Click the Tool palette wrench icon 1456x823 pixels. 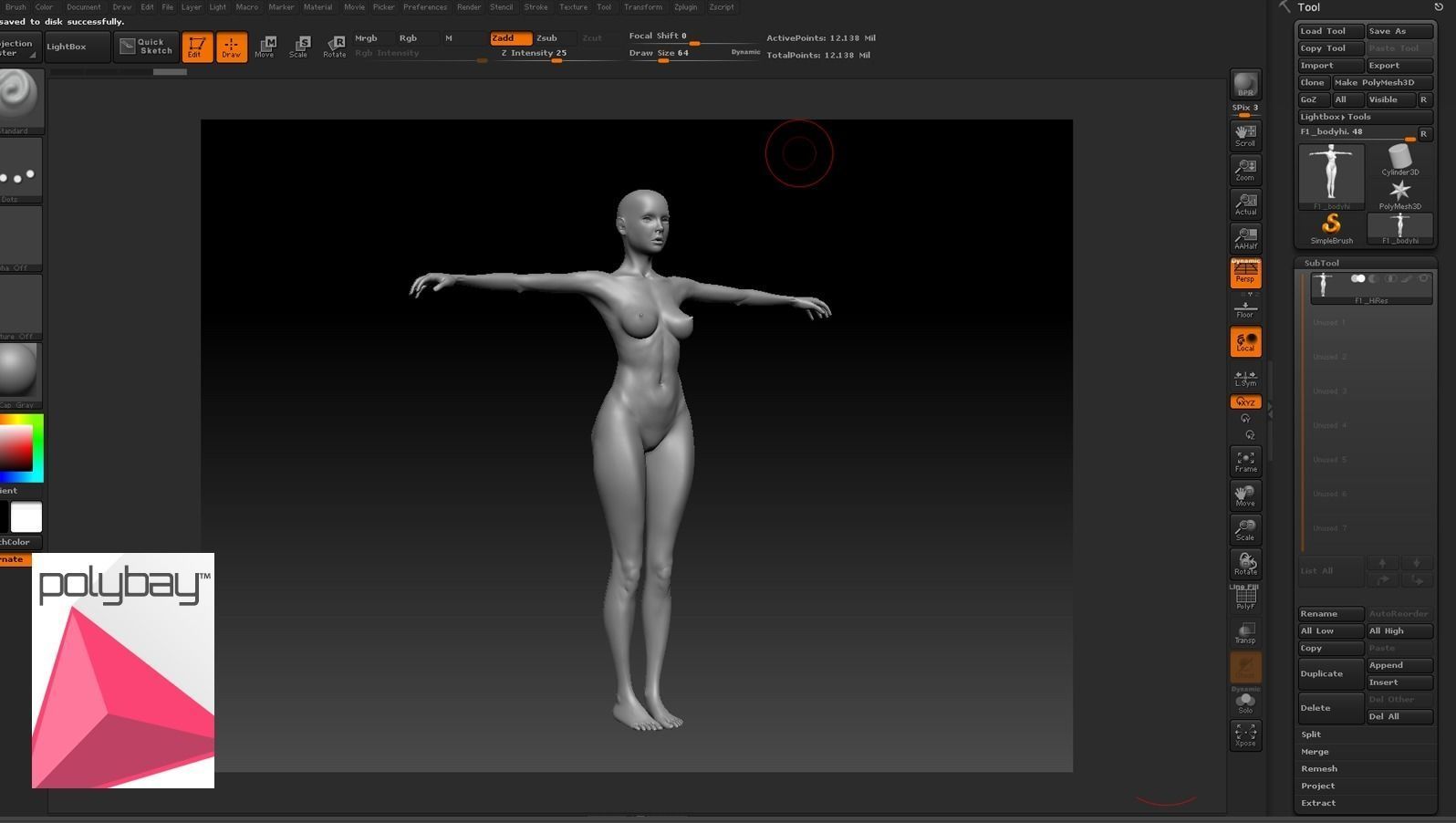pyautogui.click(x=1284, y=7)
